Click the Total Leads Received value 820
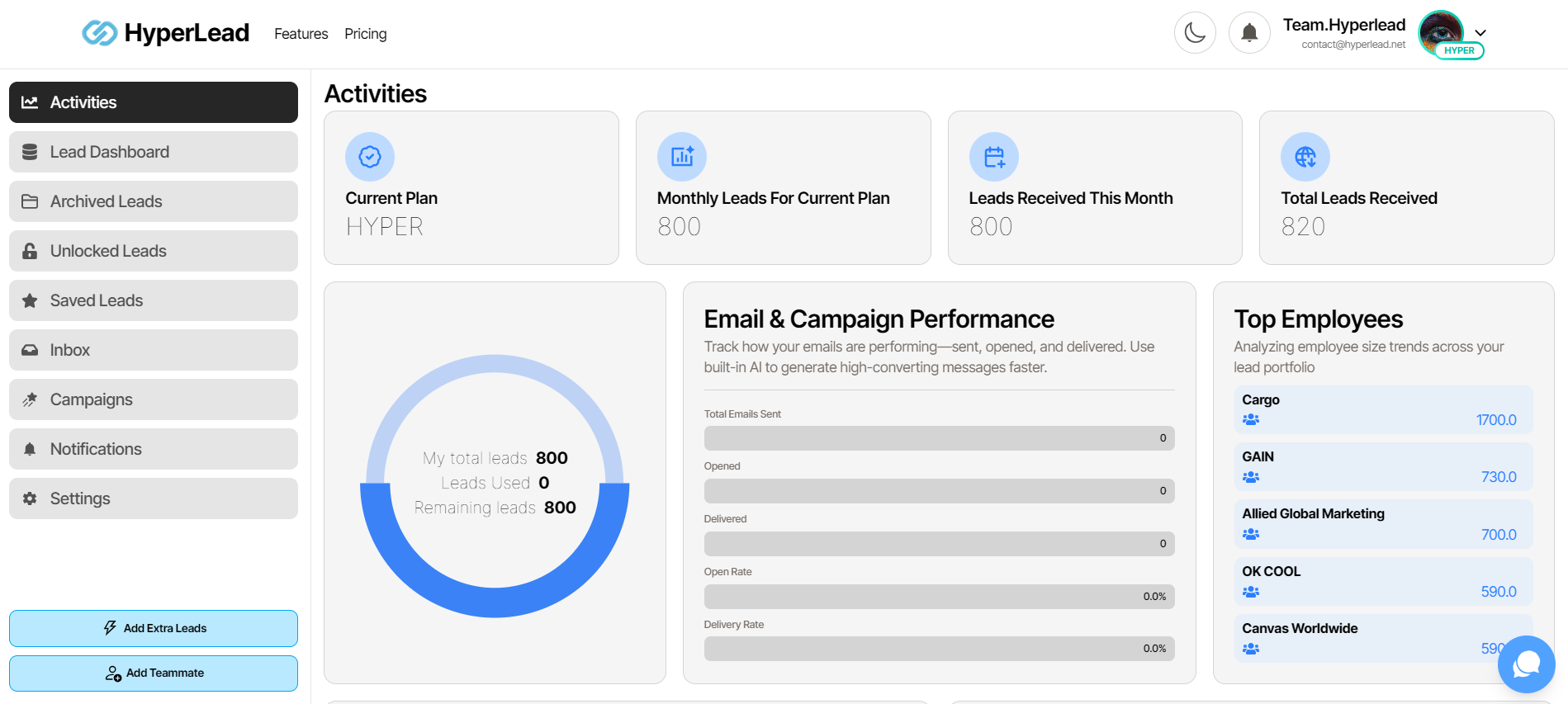Viewport: 1568px width, 704px height. [x=1303, y=226]
